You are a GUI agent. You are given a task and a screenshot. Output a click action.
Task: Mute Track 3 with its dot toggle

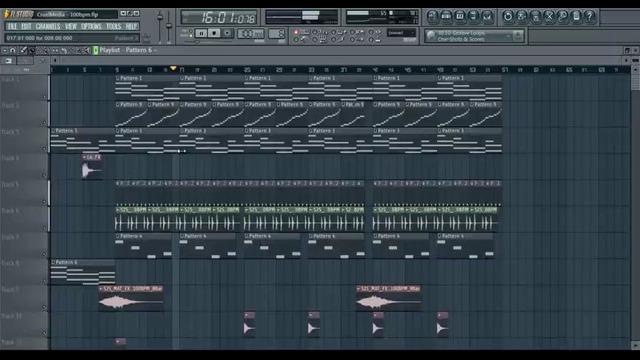pyautogui.click(x=45, y=149)
